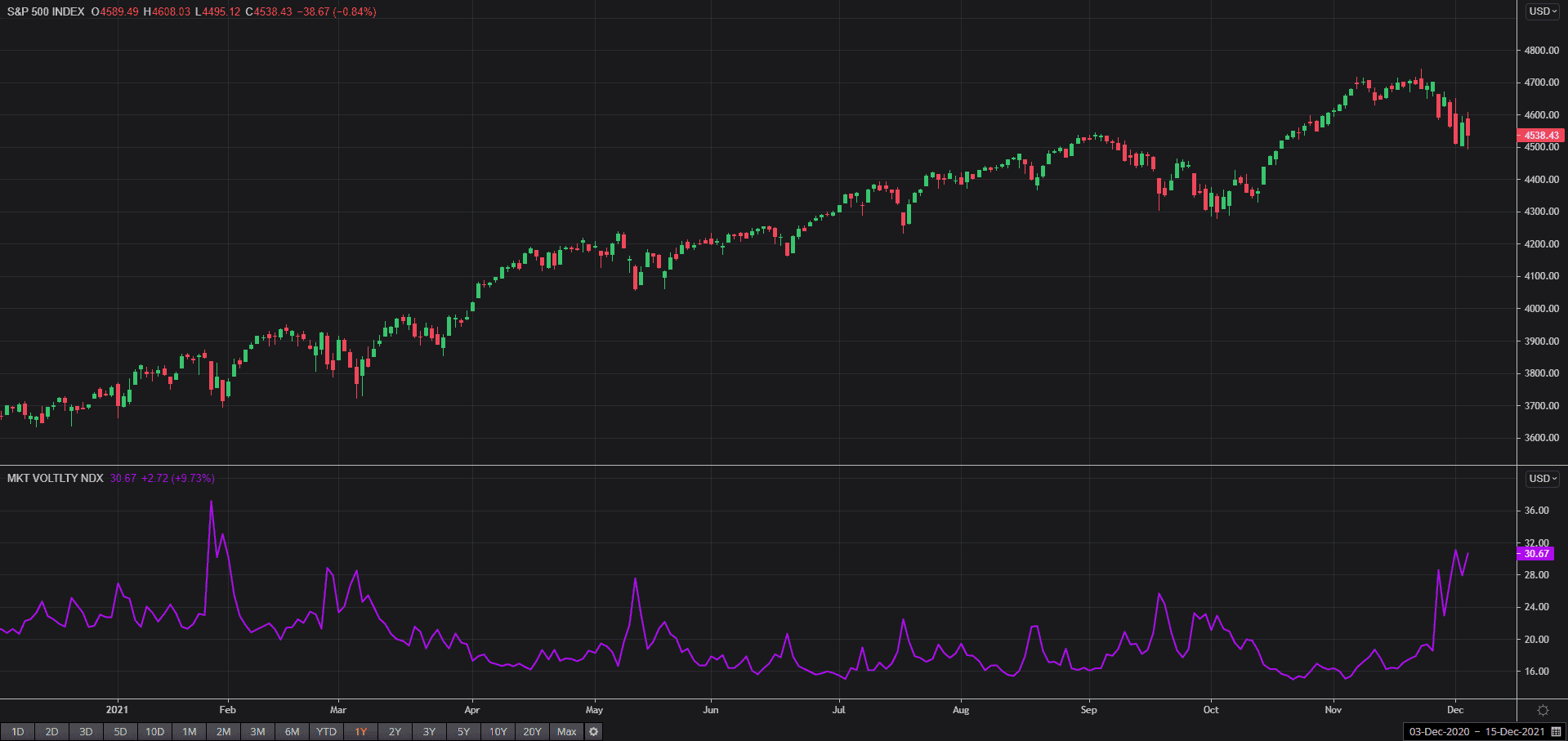Click the 15-Dec-2021 end date

(x=1515, y=732)
